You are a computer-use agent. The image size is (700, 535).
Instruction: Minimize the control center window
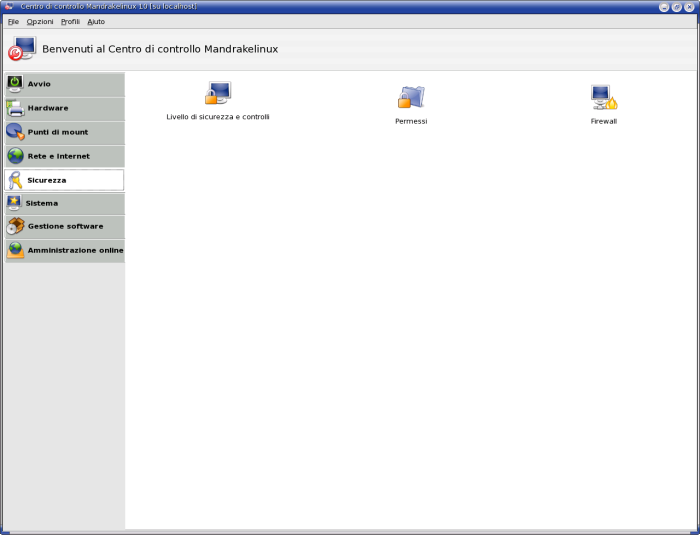(x=664, y=6)
